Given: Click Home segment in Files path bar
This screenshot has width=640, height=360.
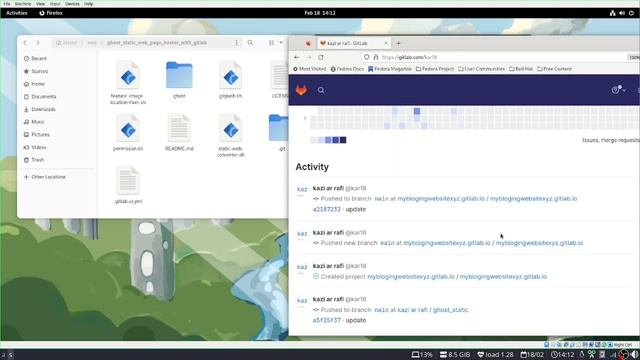Looking at the screenshot, I should [67, 43].
